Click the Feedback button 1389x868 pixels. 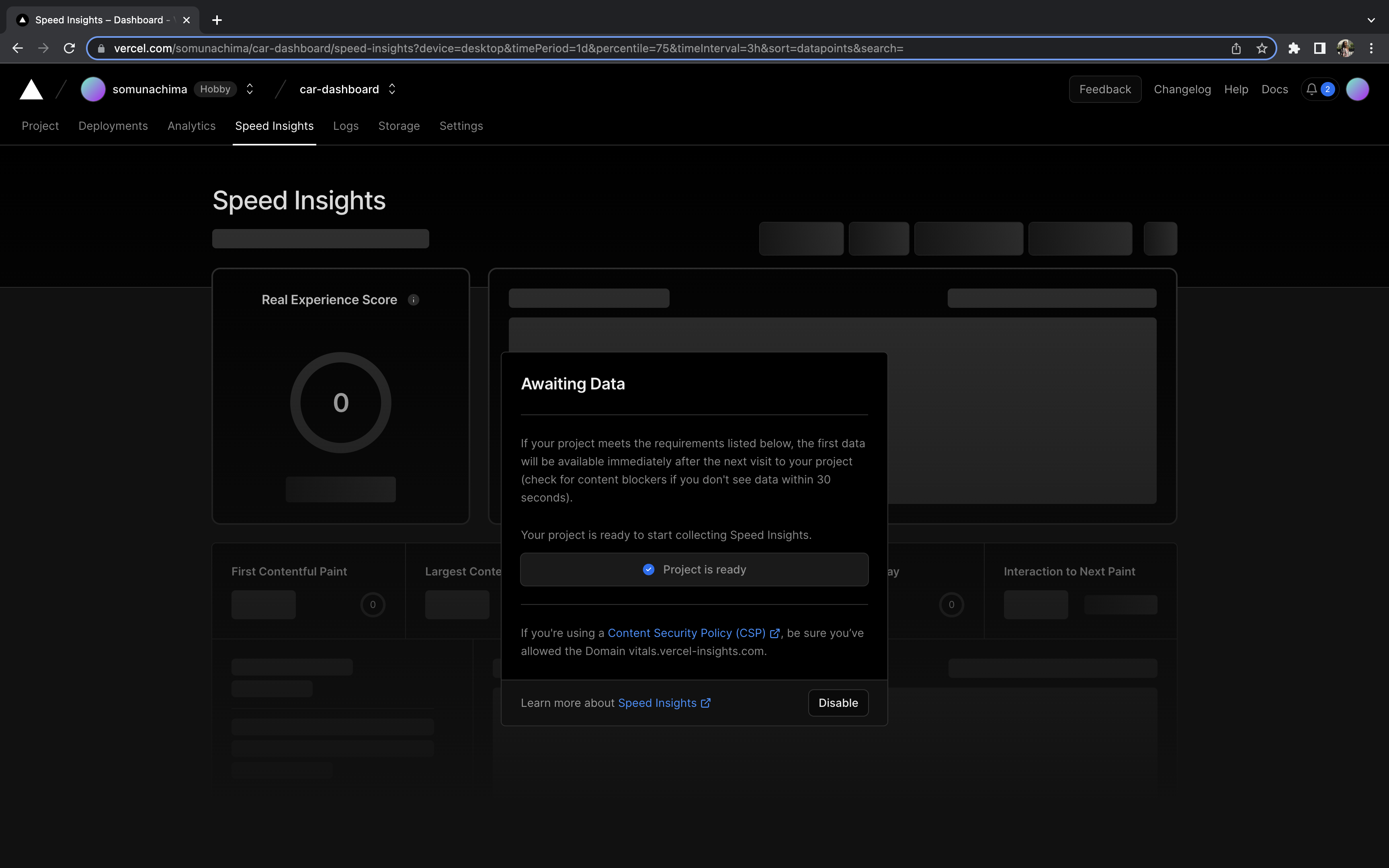[x=1104, y=89]
